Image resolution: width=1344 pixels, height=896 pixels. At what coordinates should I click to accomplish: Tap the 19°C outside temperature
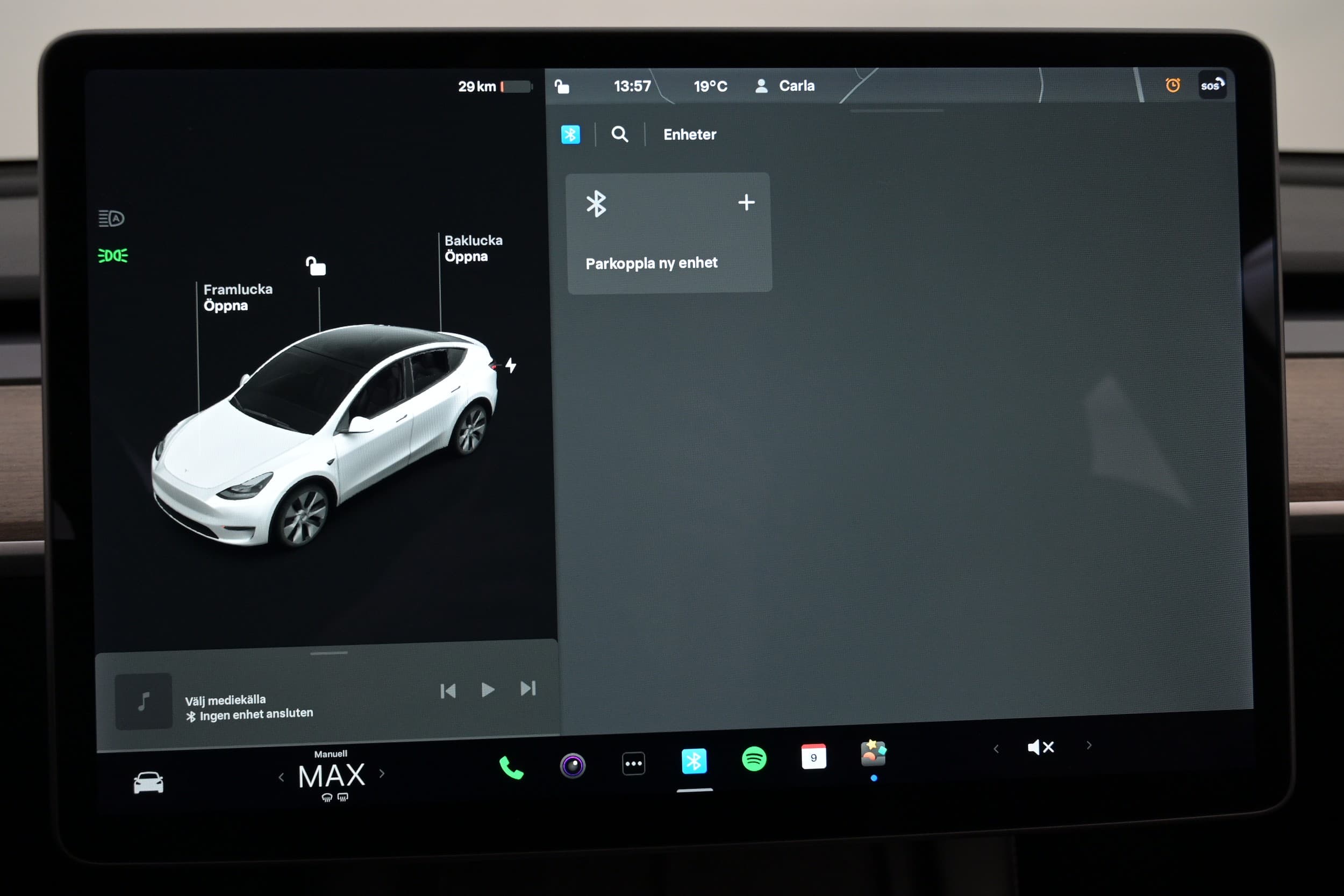(x=710, y=87)
